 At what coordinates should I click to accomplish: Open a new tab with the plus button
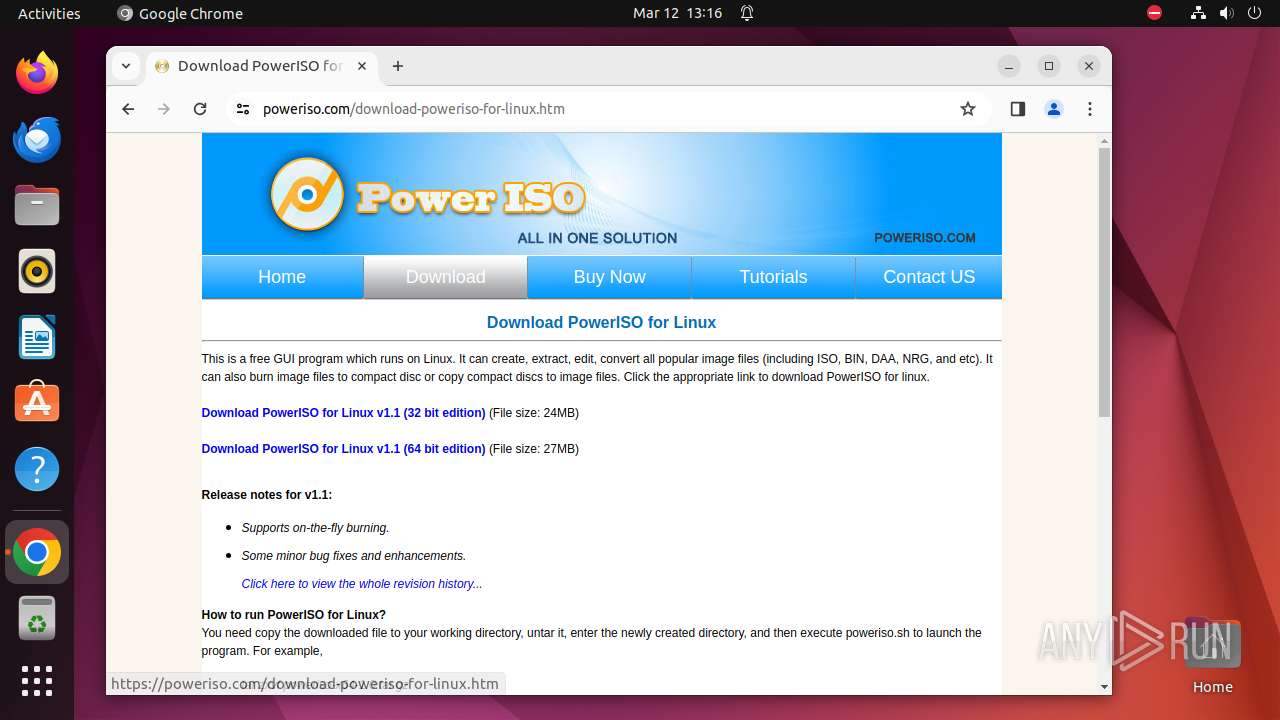(x=398, y=66)
